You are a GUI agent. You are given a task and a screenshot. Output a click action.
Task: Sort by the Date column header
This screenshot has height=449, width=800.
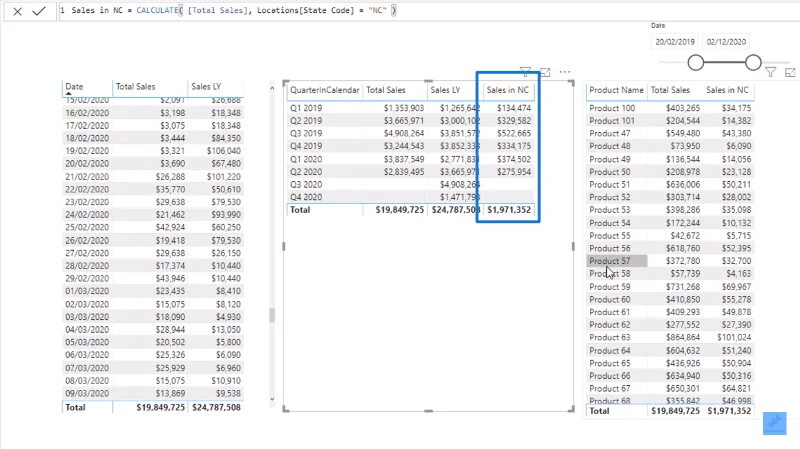[74, 87]
